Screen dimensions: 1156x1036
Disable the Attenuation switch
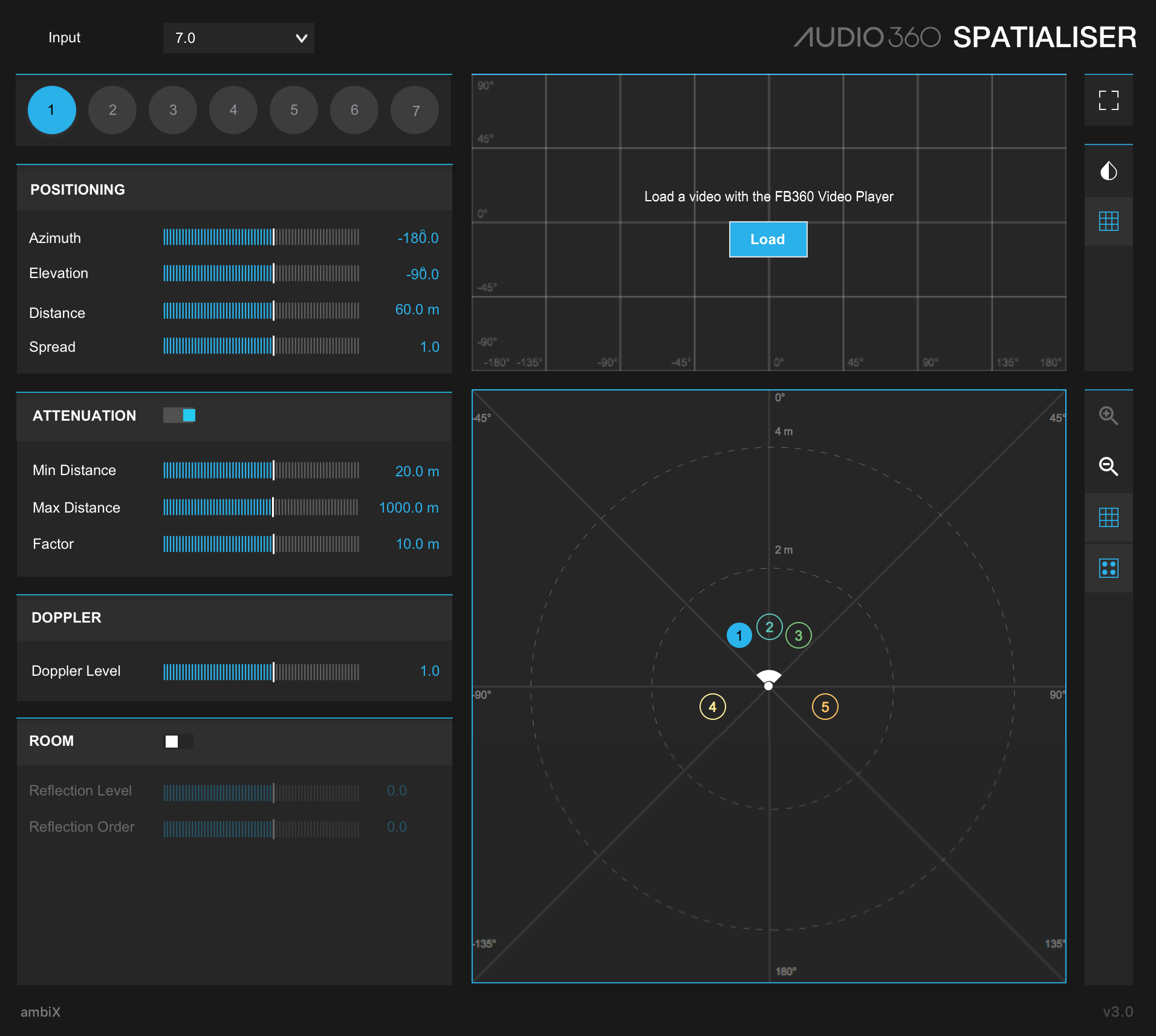[179, 415]
